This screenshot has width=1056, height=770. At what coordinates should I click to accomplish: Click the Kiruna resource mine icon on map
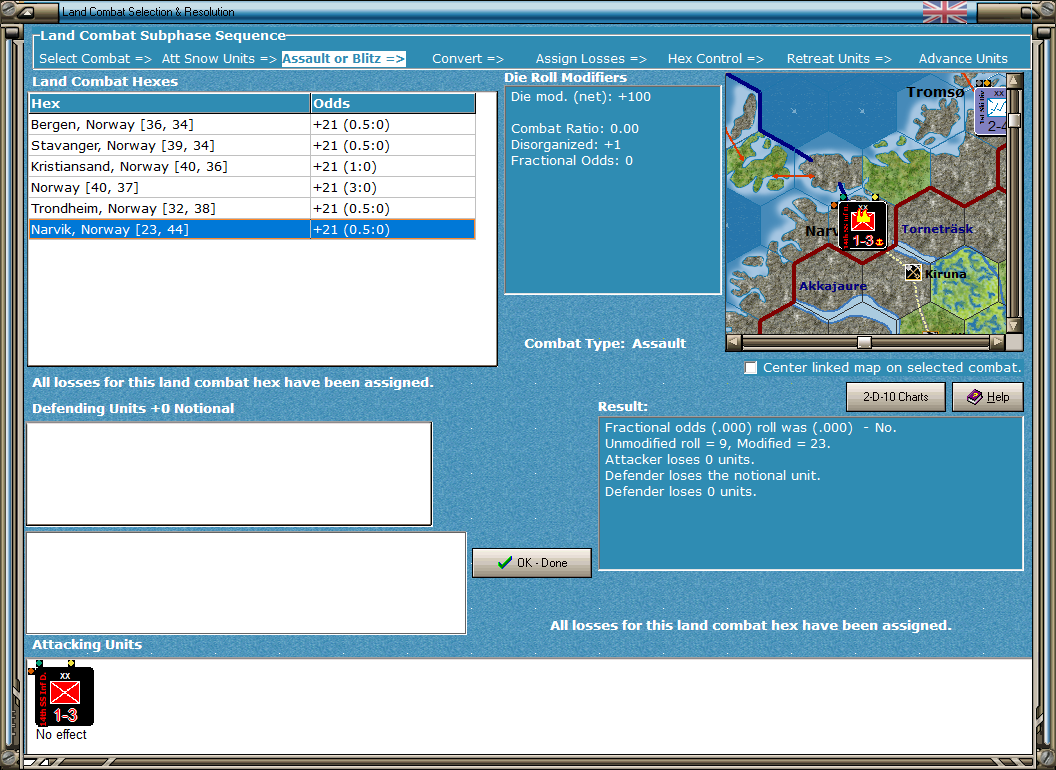click(913, 272)
